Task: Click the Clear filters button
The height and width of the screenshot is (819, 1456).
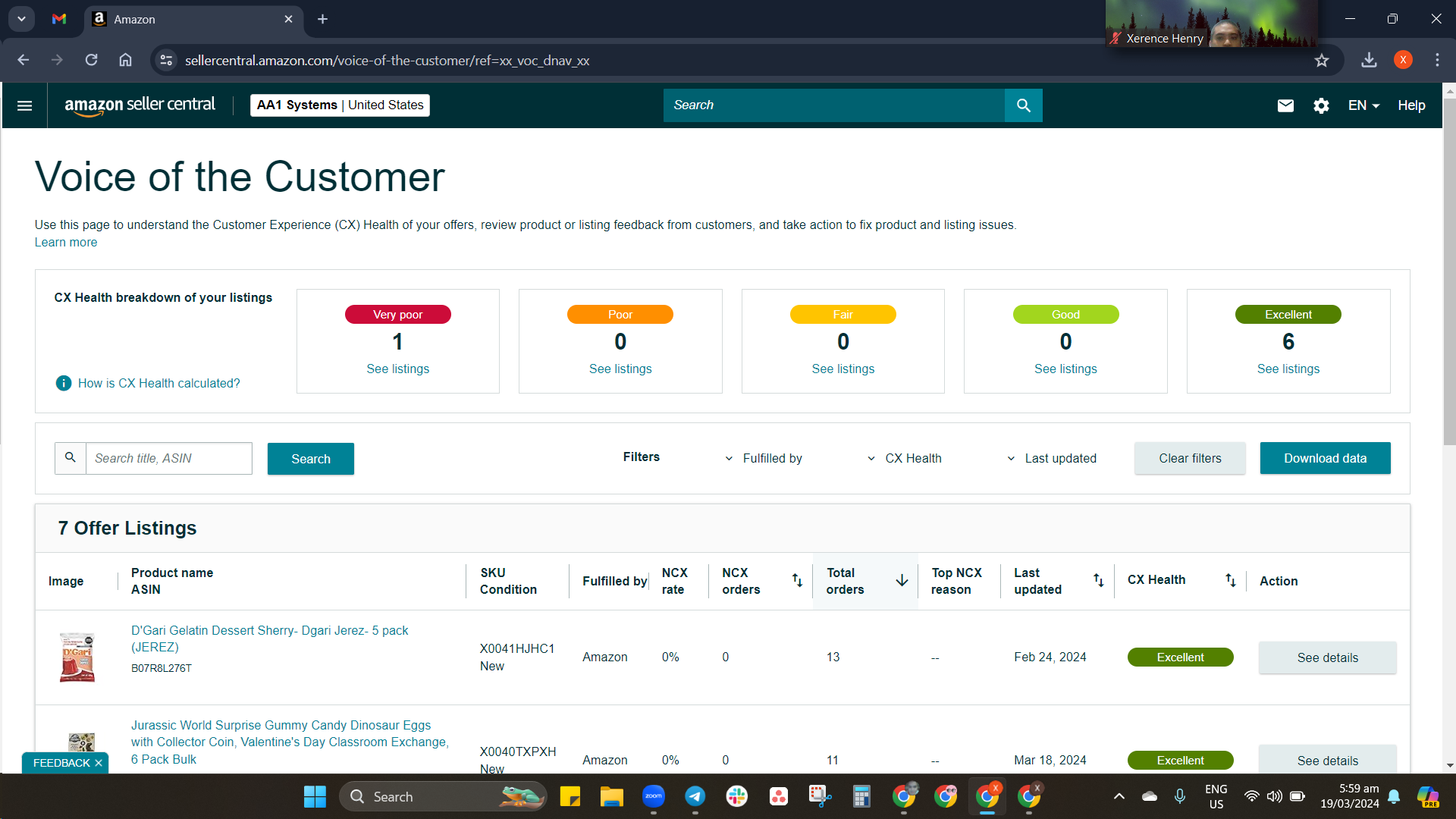Action: [1190, 458]
